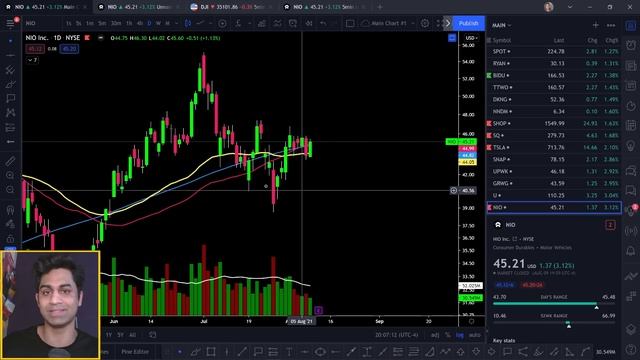640x360 pixels.
Task: Click the zoom in magnifier tool
Action: 10,176
